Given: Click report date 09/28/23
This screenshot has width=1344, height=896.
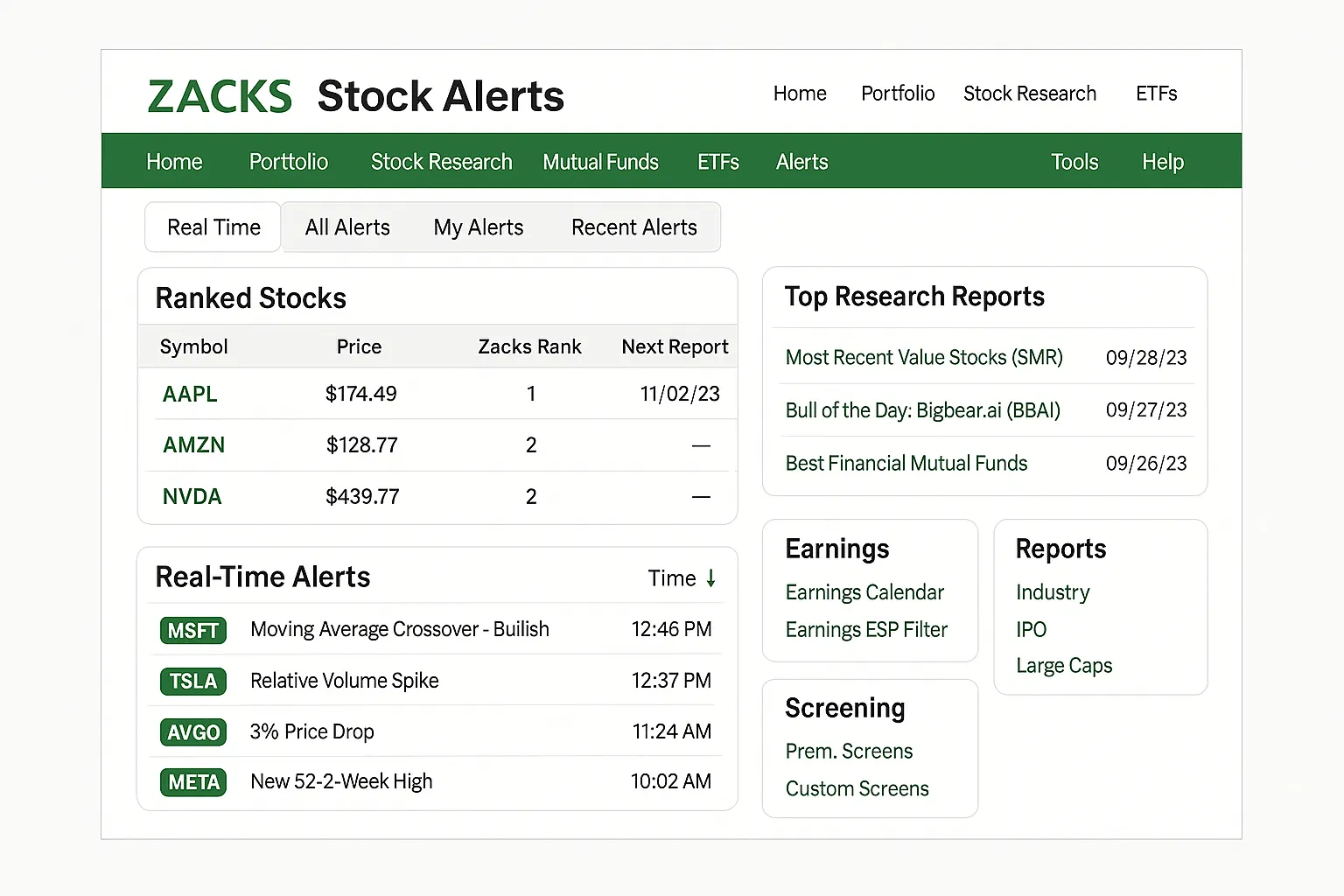Looking at the screenshot, I should click(1146, 358).
